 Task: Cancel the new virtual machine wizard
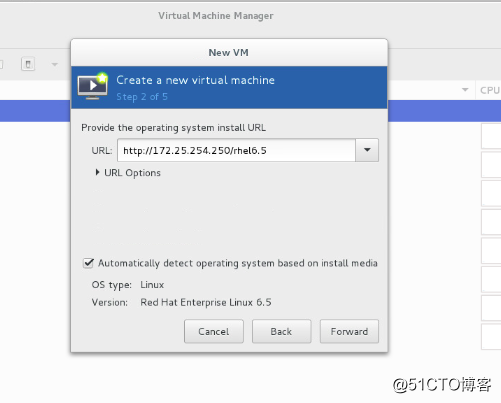pos(214,331)
